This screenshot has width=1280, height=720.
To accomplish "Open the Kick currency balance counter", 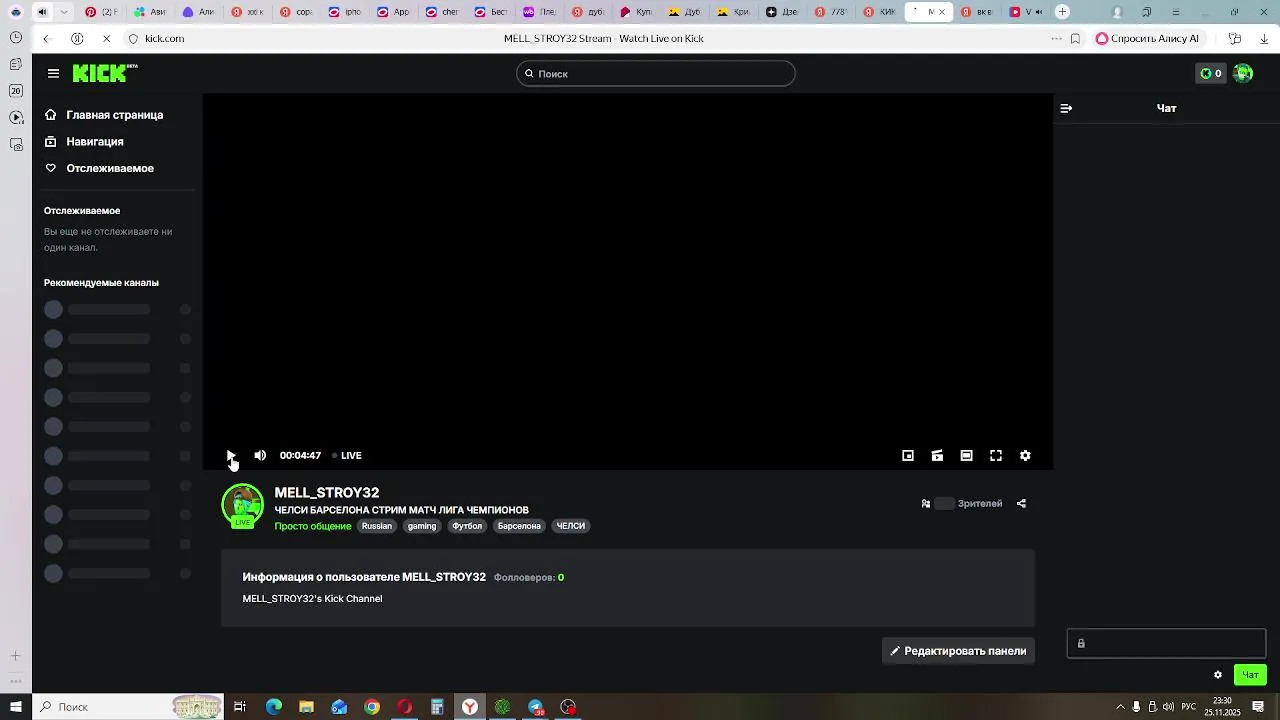I will (x=1211, y=73).
